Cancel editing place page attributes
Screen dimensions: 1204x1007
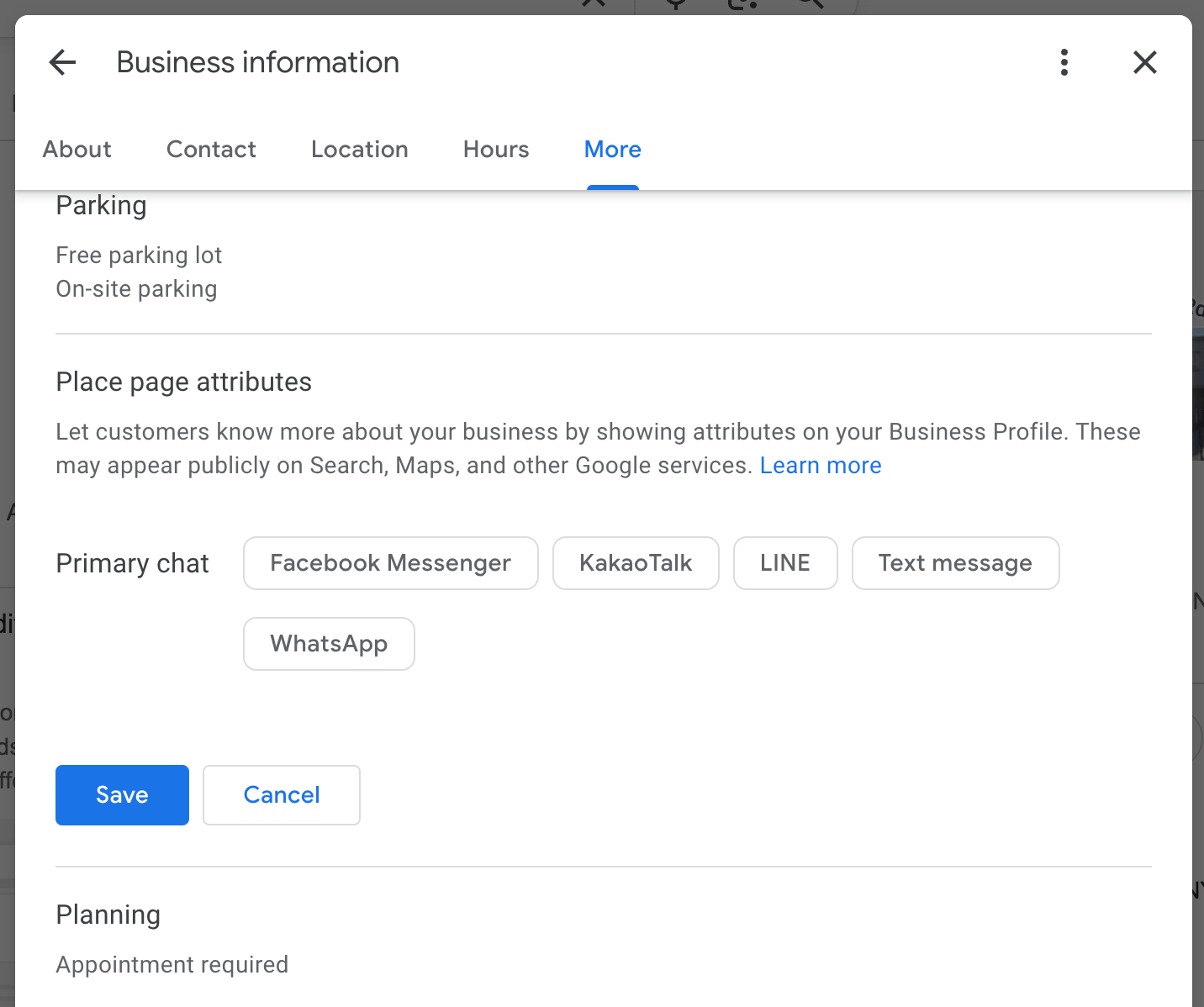281,794
